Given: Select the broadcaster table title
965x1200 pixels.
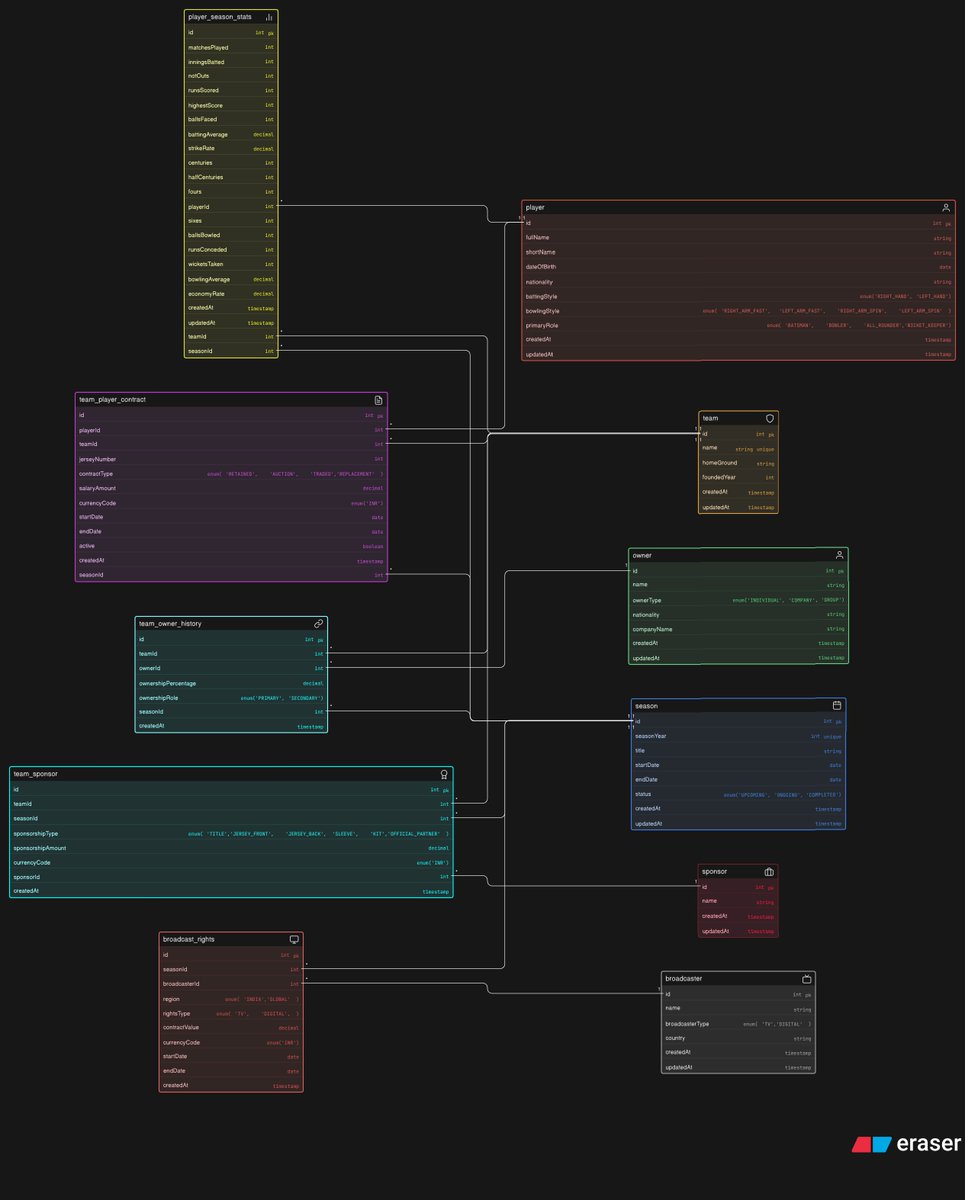Looking at the screenshot, I should 684,979.
